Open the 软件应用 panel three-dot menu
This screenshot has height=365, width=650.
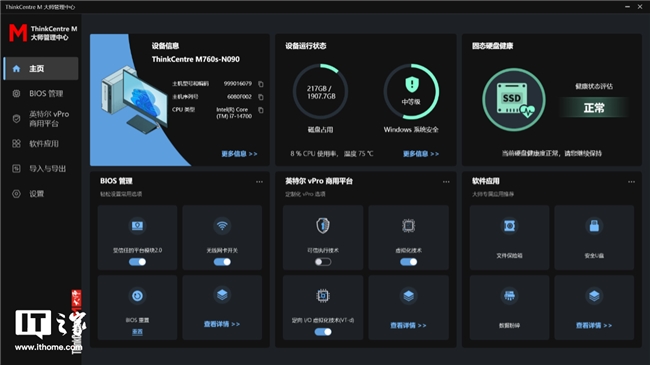pyautogui.click(x=631, y=182)
